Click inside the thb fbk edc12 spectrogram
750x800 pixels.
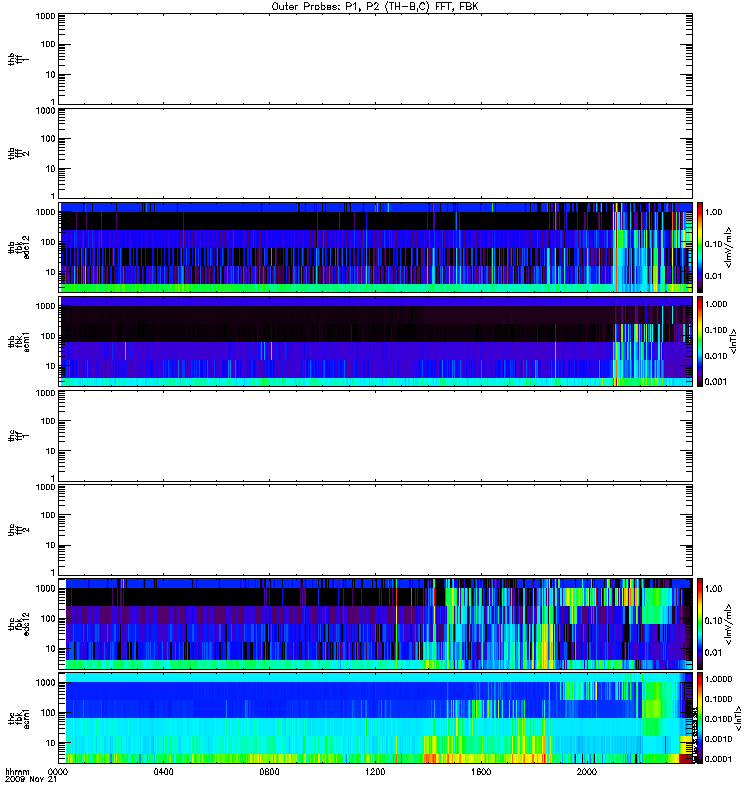[x=376, y=247]
